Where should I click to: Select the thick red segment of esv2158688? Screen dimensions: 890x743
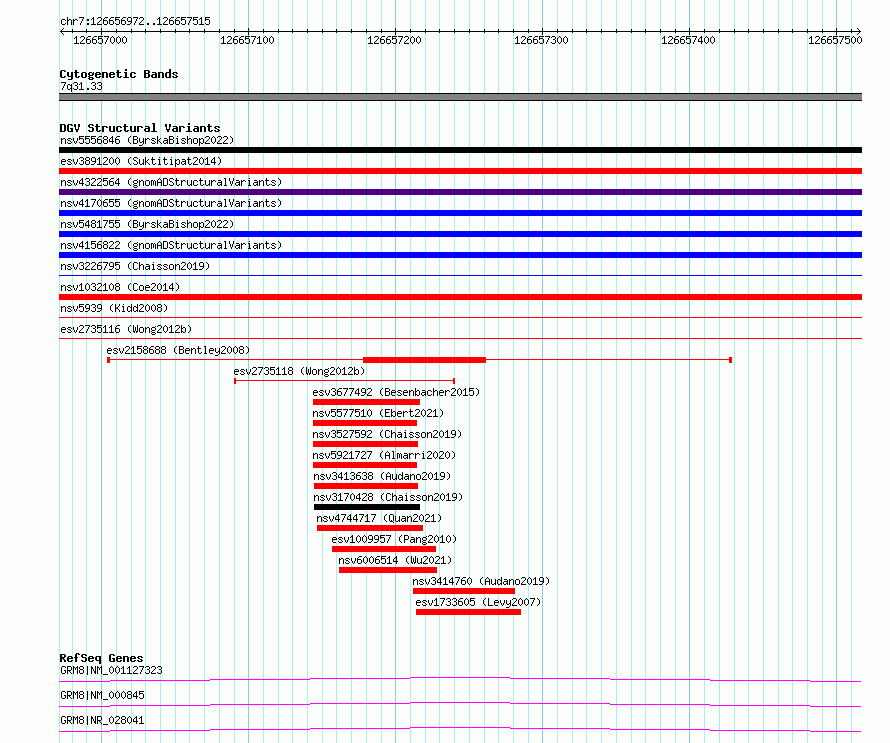click(x=425, y=360)
